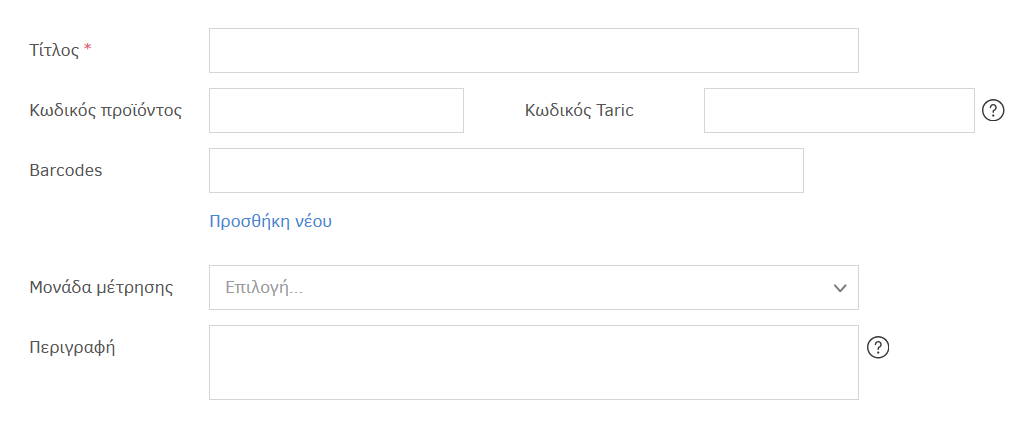Screen dimensions: 1035x441
Task: Open help tooltip for Κωδικός Taric
Action: (993, 110)
